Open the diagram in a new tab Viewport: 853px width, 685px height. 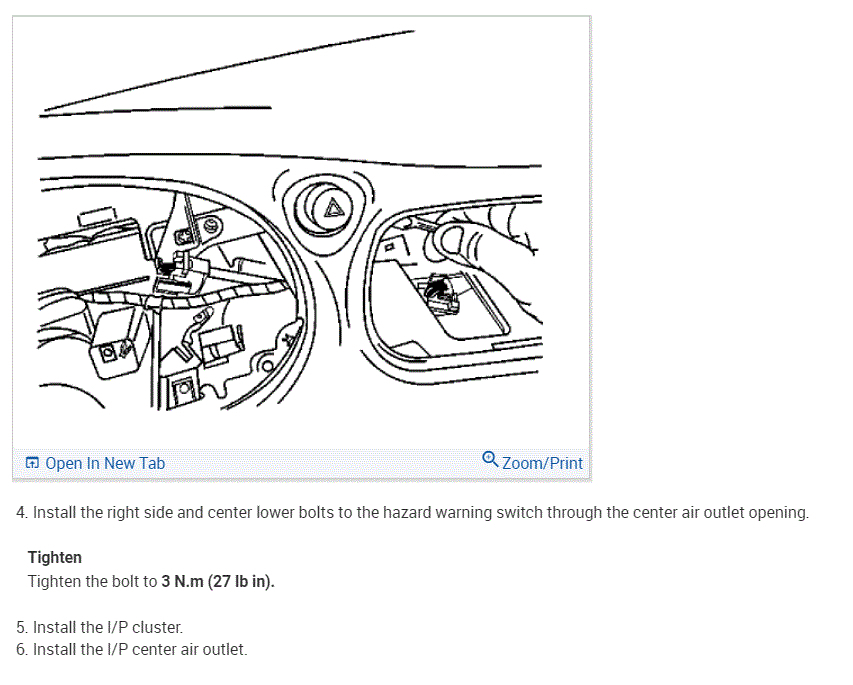(x=95, y=463)
